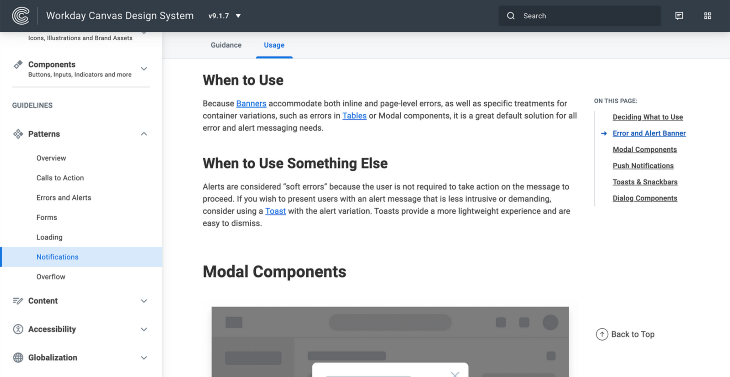Open the feedback chat icon in header
Image resolution: width=730 pixels, height=377 pixels.
pyautogui.click(x=679, y=16)
